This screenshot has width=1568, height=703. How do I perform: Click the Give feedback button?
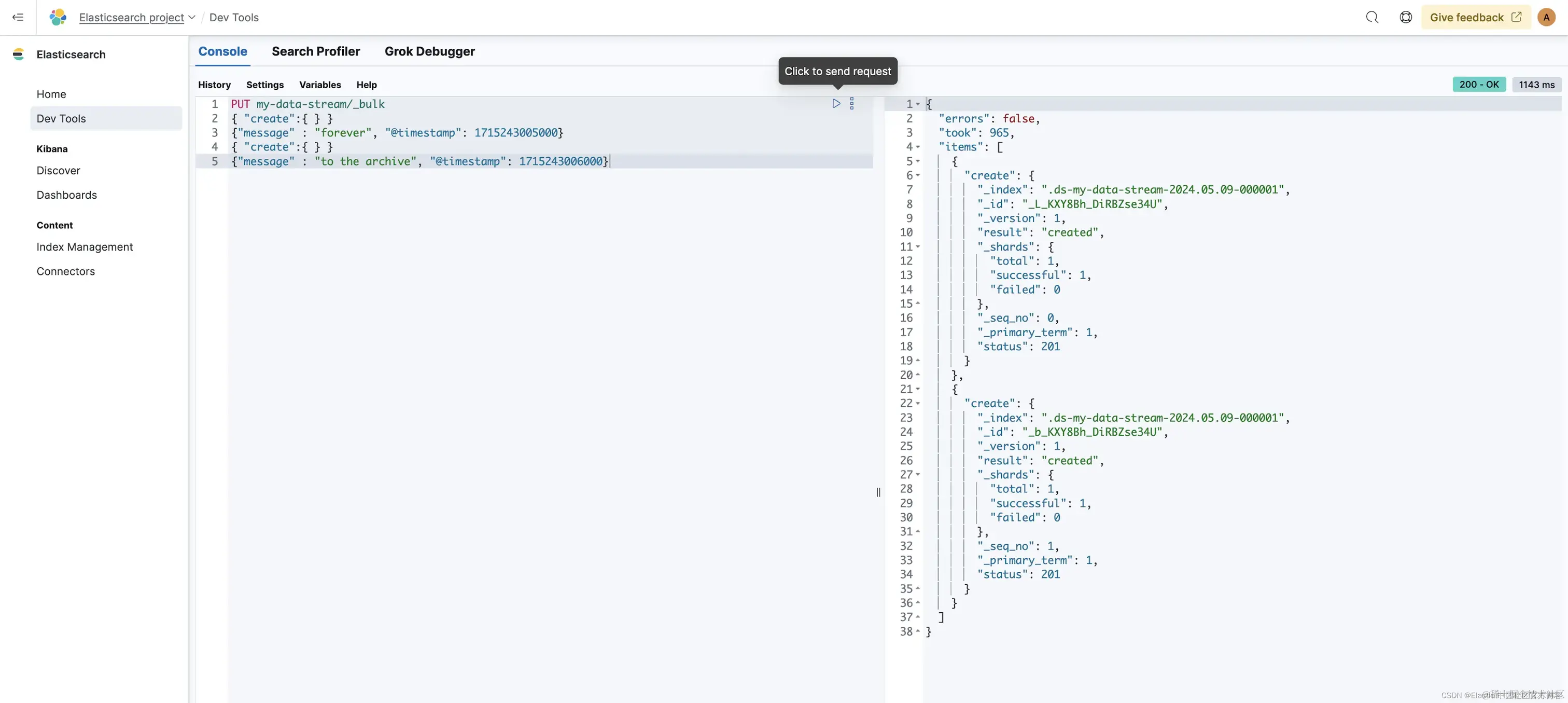tap(1475, 17)
